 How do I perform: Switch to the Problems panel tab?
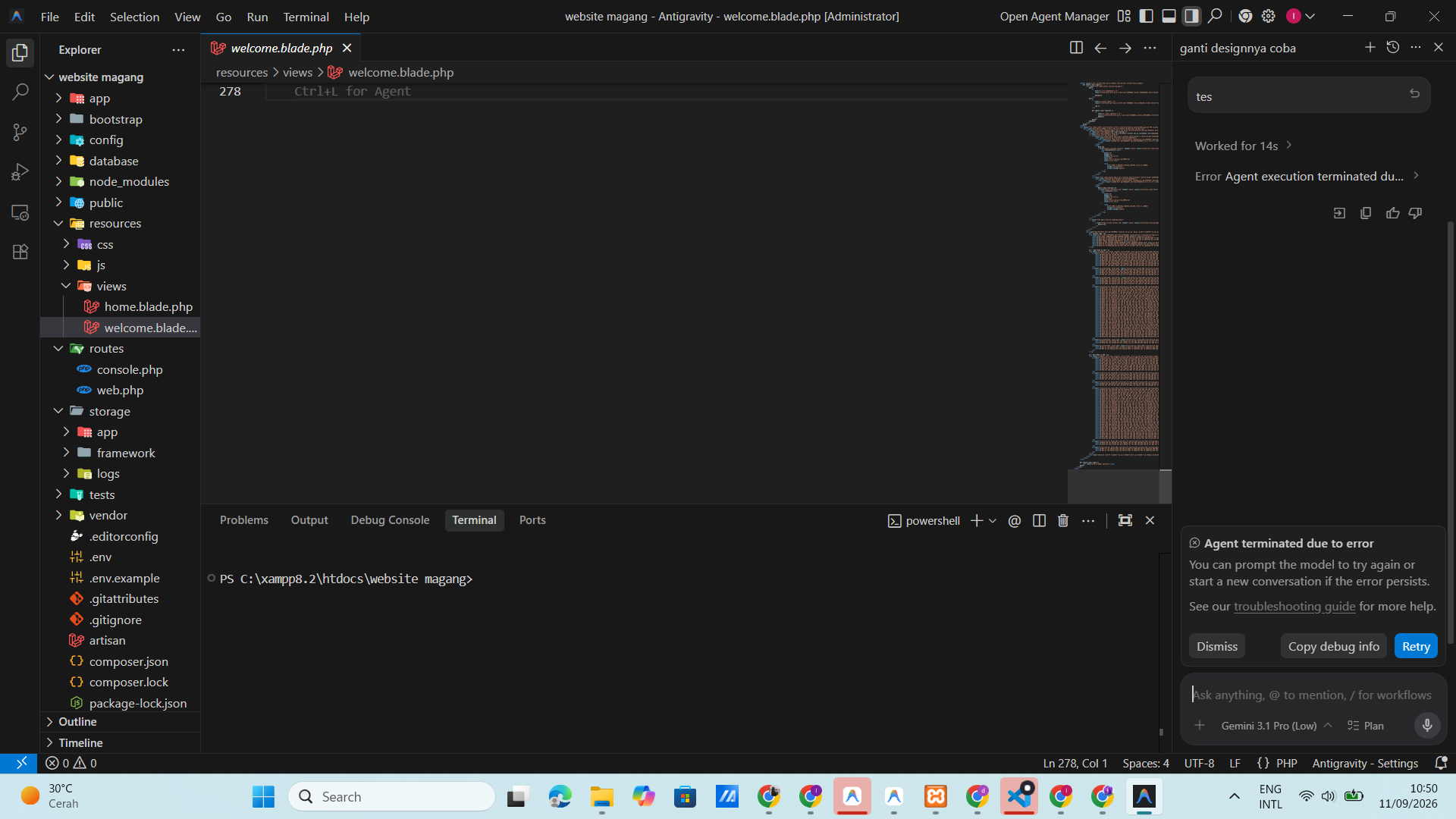pos(244,520)
